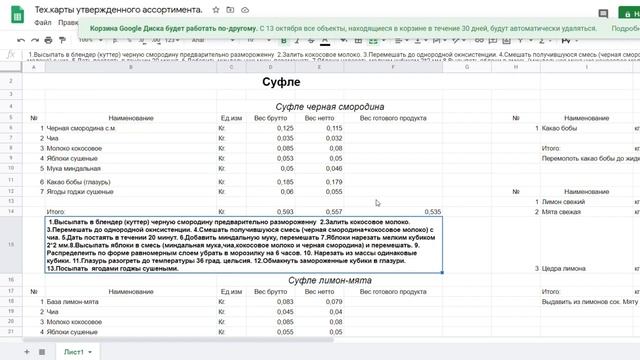The width and height of the screenshot is (640, 360).
Task: Open the Google Sheets home icon
Action: tap(17, 15)
